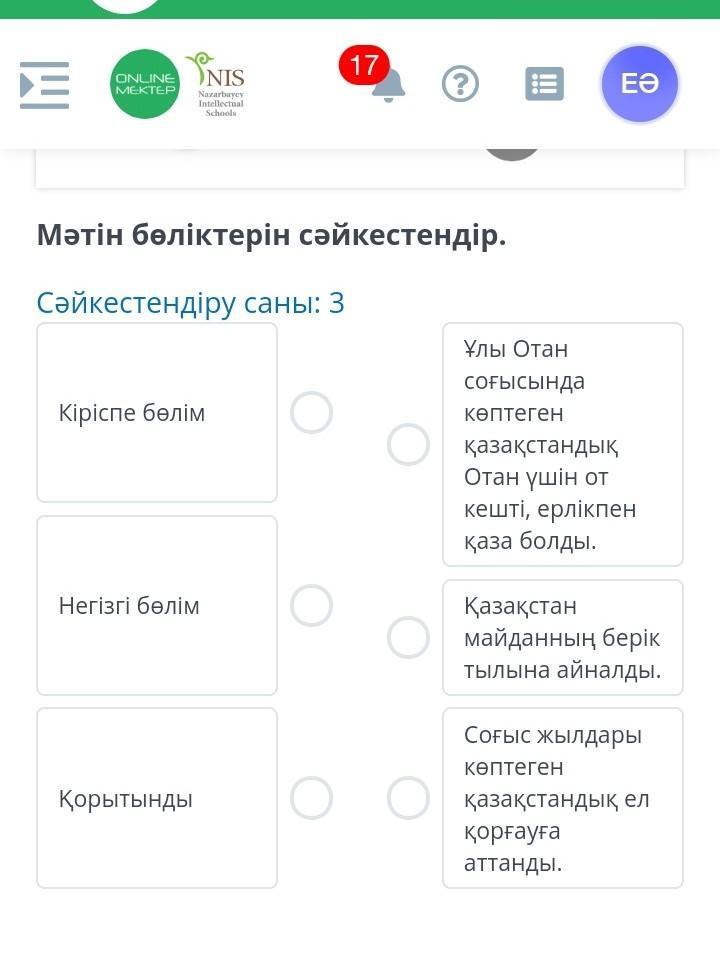Open notifications bell with 17 badge
Viewport: 720px width, 958px height.
388,86
